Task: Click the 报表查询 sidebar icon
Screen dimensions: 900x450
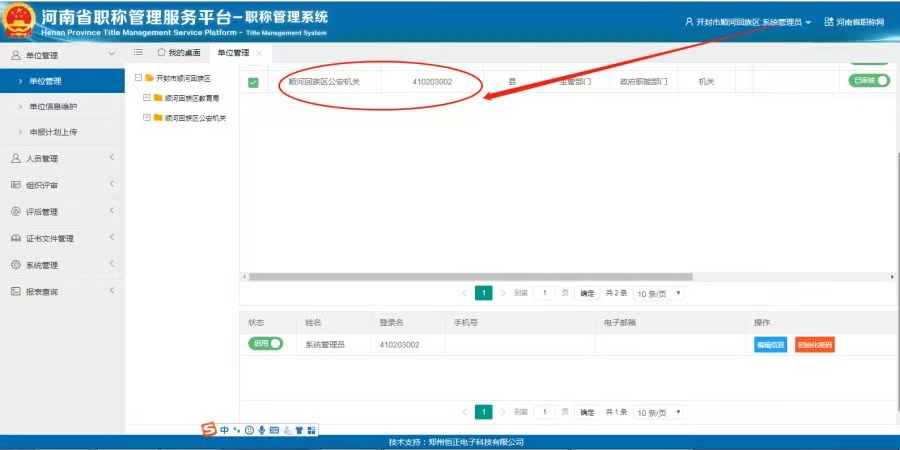Action: (x=15, y=291)
